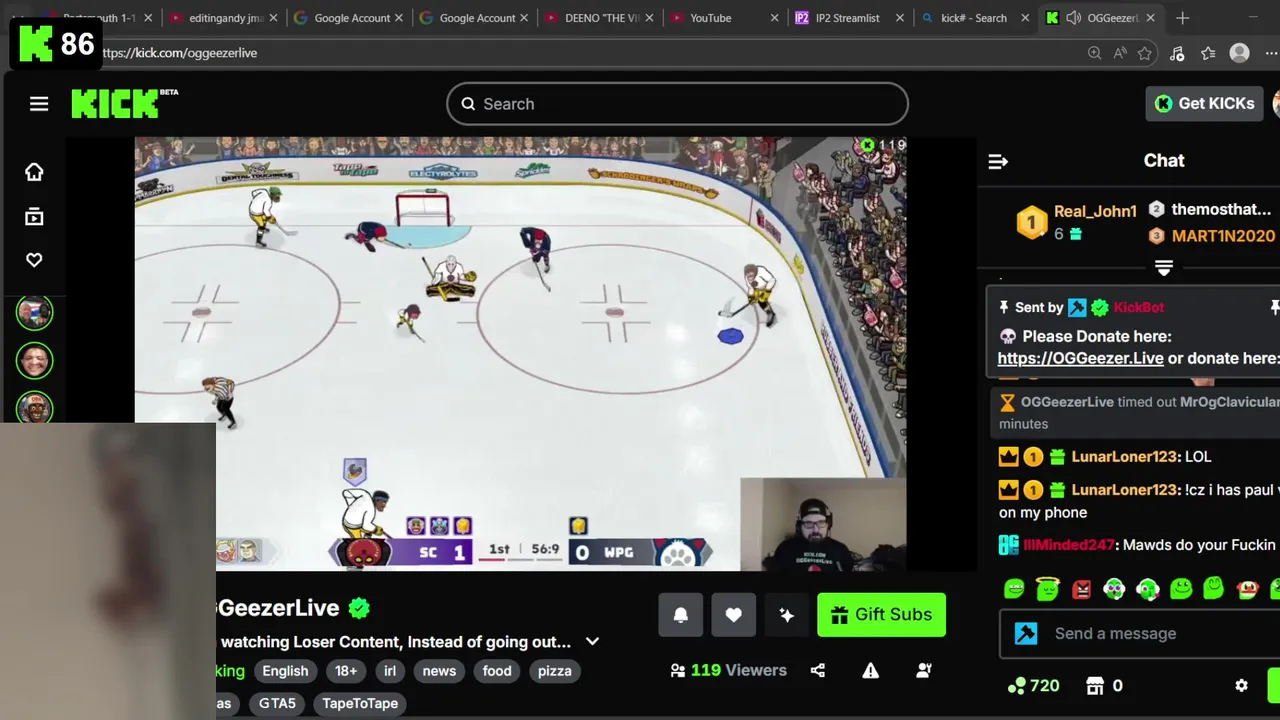
Task: Open Following heart icon in sidebar
Action: 34,260
